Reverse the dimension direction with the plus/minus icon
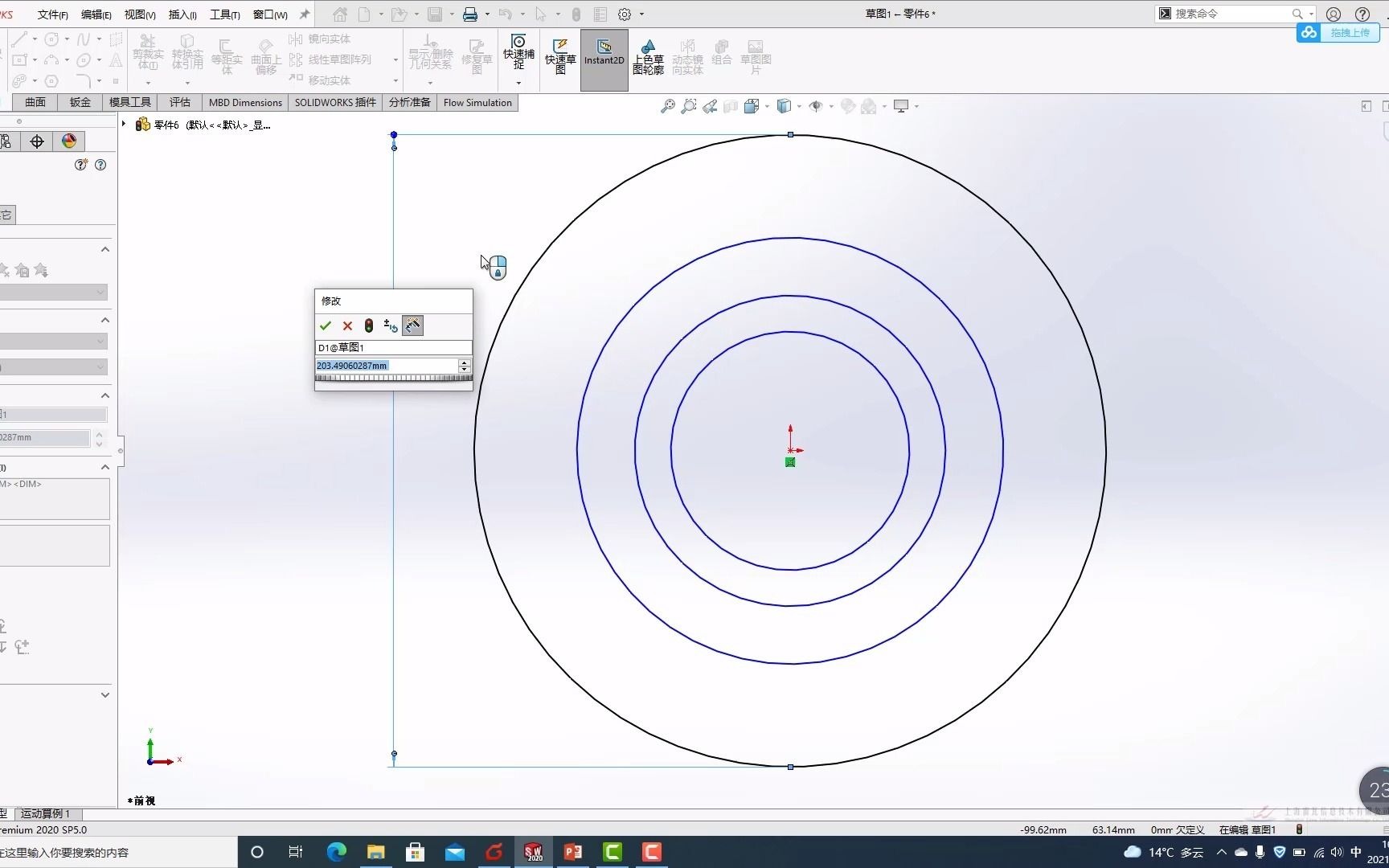The height and width of the screenshot is (868, 1389). (x=391, y=325)
